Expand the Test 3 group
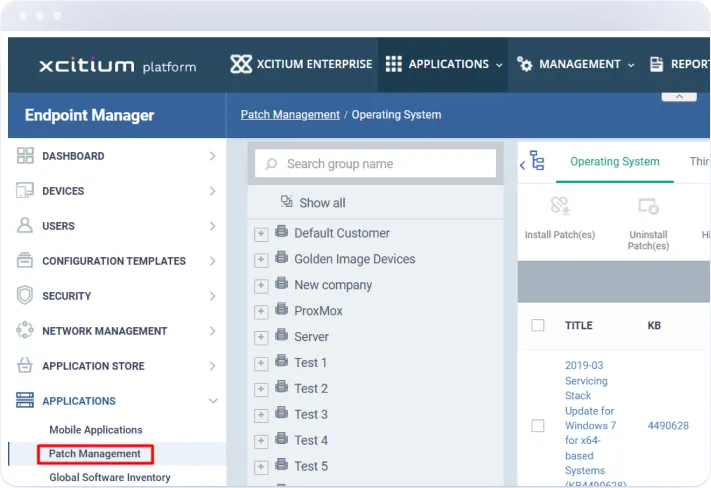The image size is (711, 488). (261, 415)
